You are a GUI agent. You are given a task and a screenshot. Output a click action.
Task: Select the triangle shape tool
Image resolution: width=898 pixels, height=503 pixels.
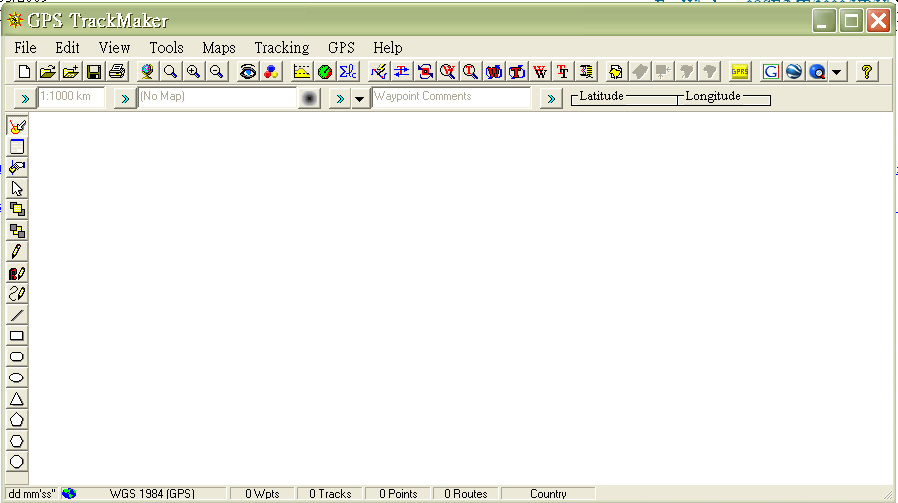17,399
